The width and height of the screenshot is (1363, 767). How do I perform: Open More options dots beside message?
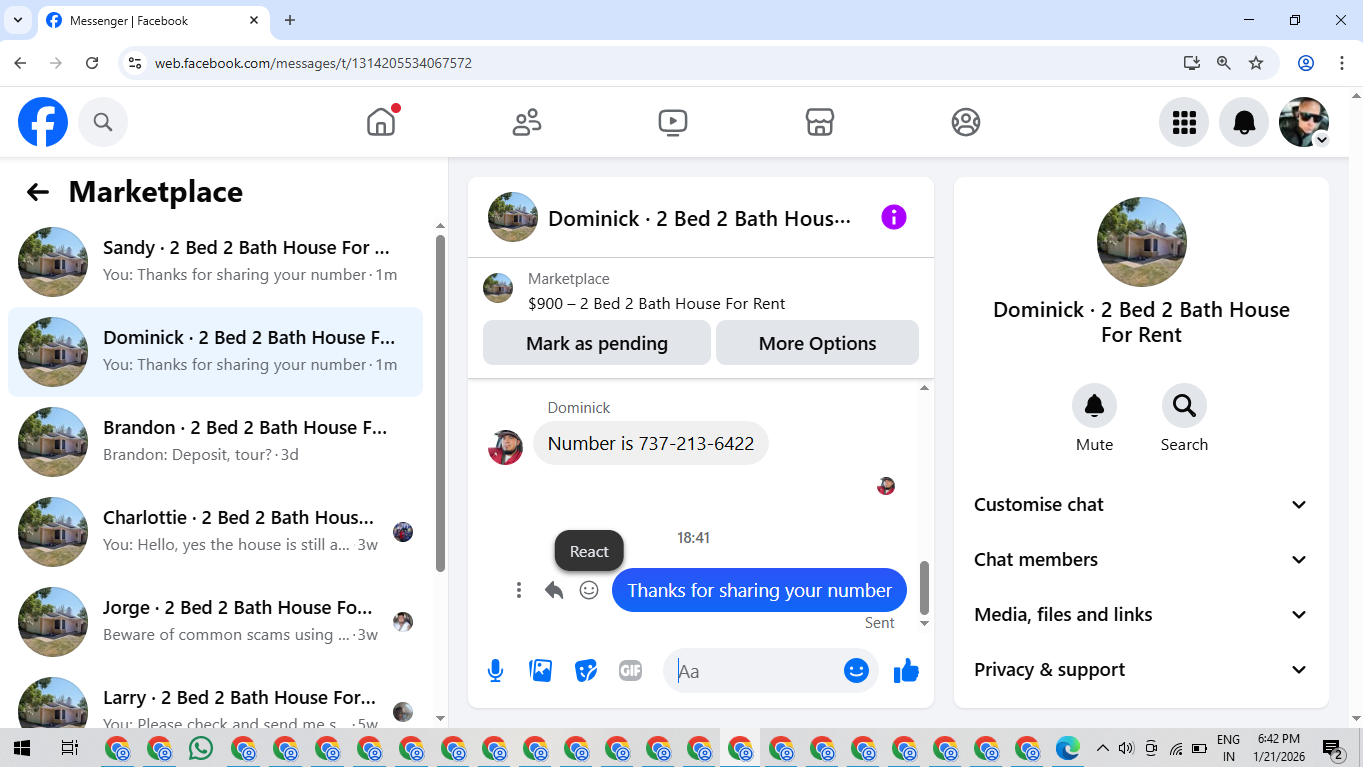(x=518, y=590)
